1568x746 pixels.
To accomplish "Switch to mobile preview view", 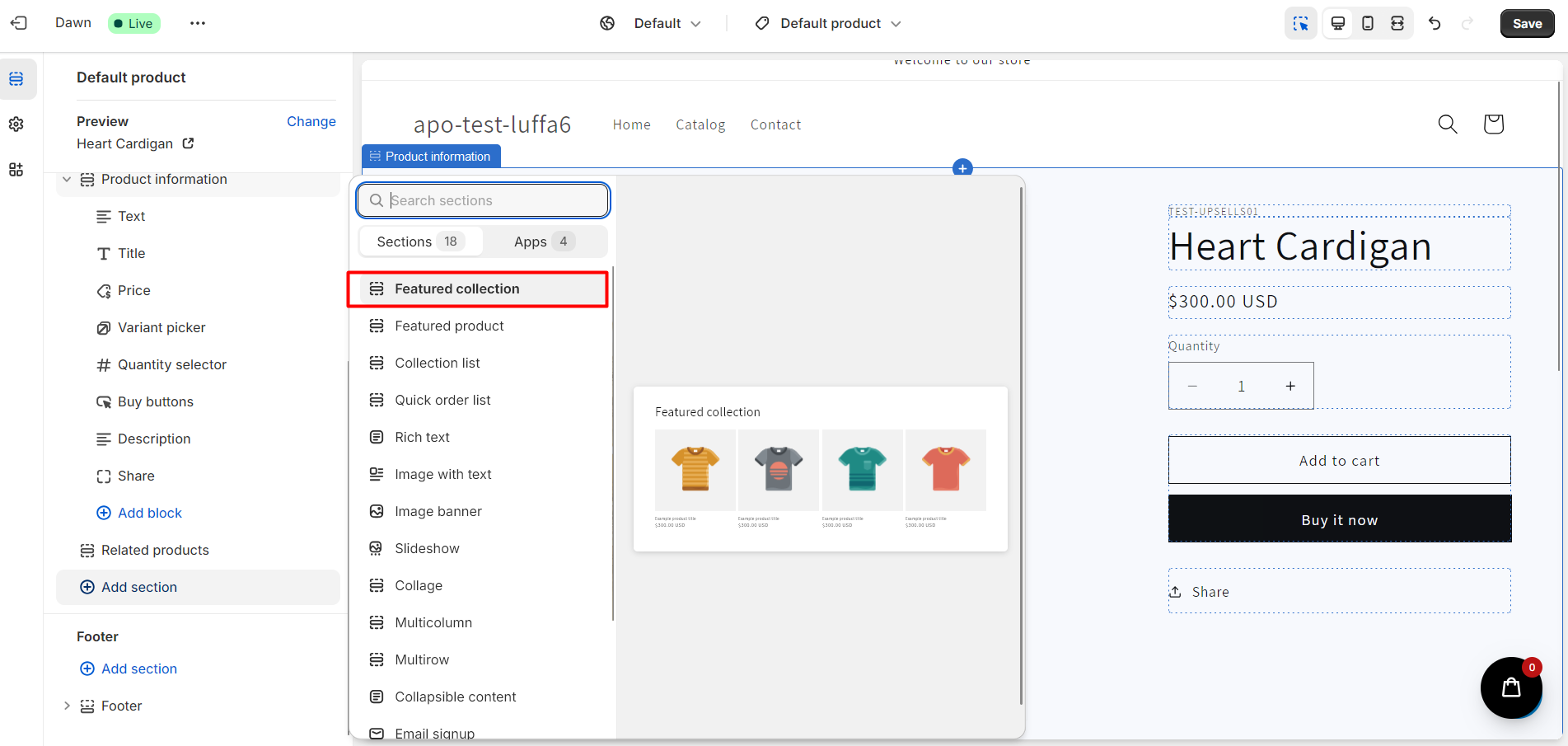I will pyautogui.click(x=1368, y=23).
